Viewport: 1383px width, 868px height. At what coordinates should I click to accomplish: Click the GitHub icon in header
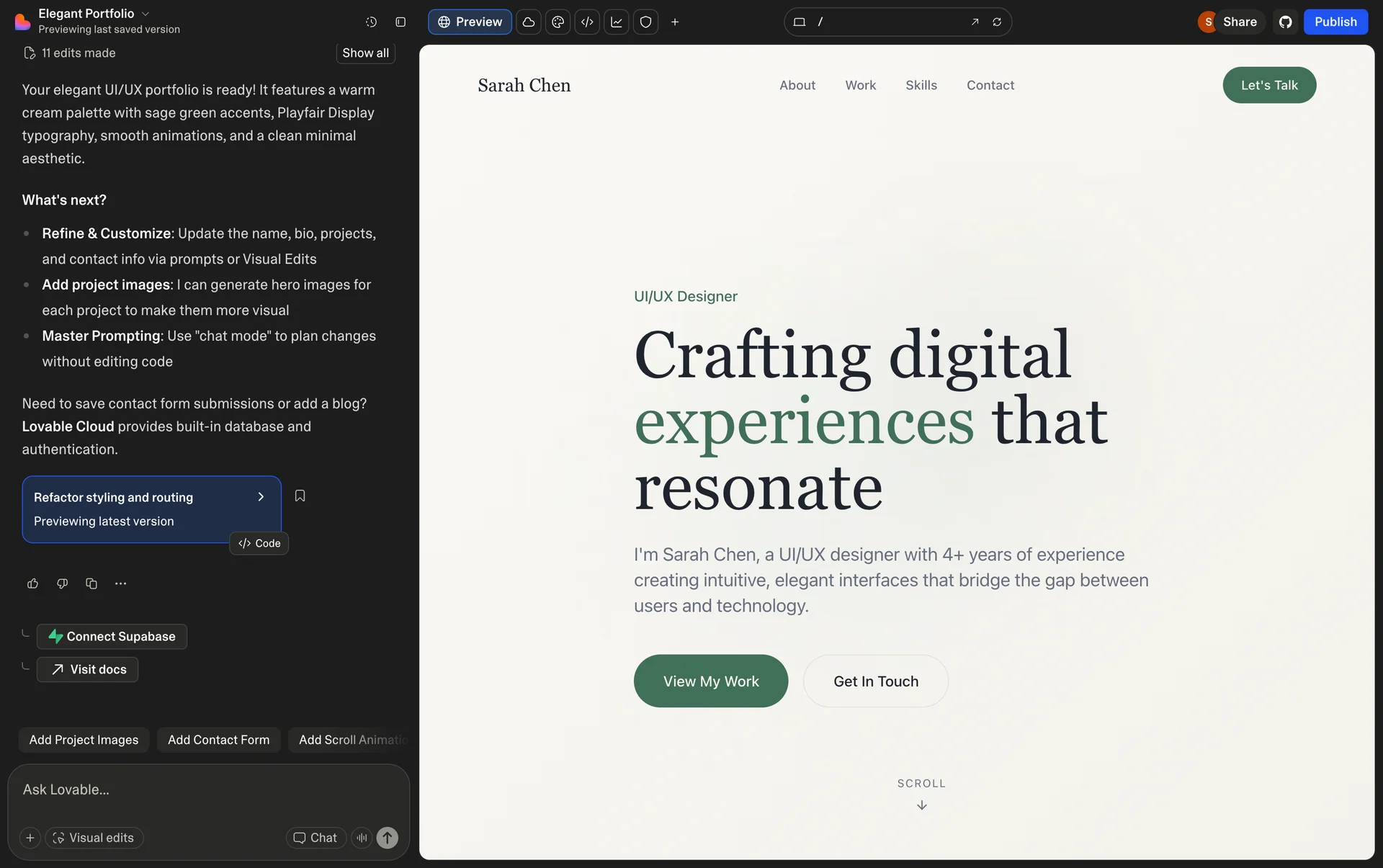point(1286,22)
